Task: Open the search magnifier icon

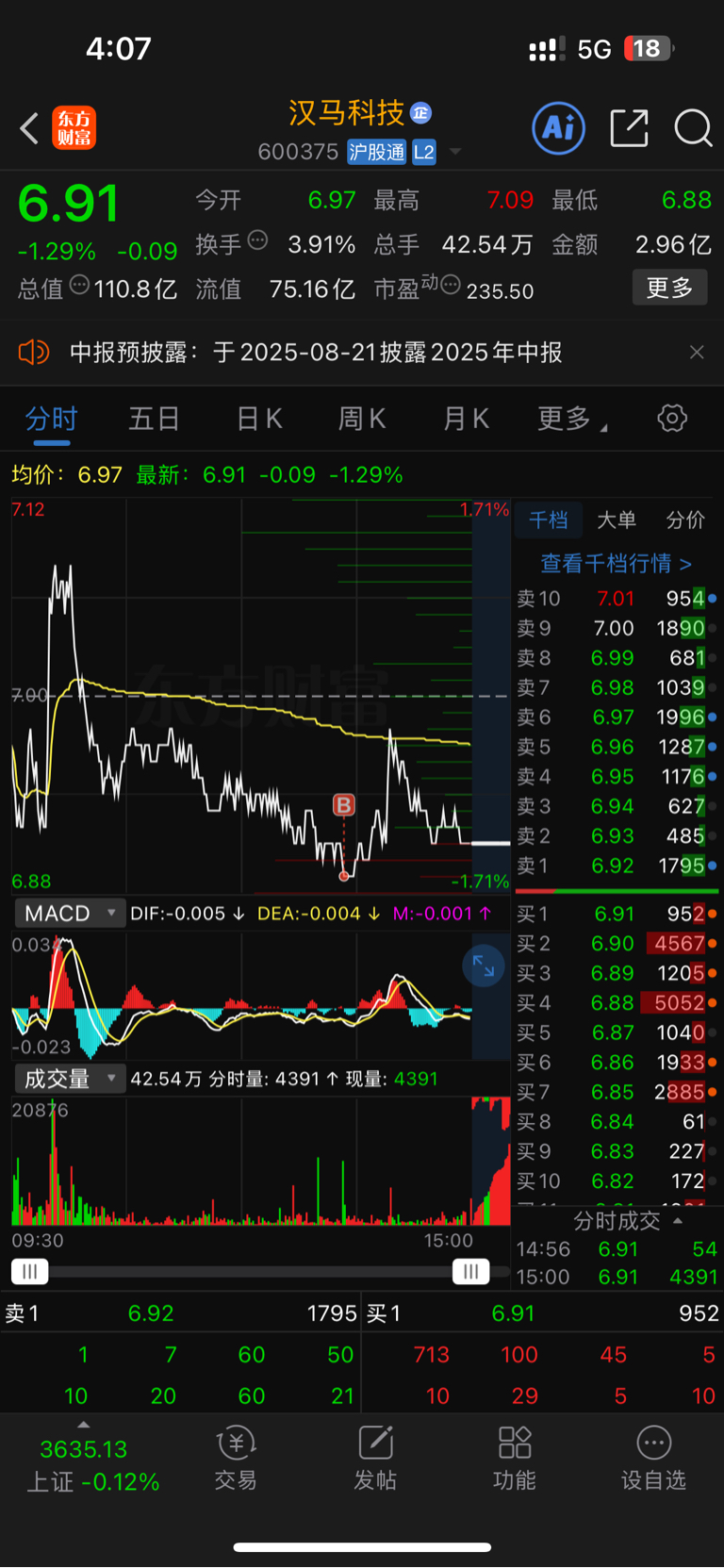Action: click(x=693, y=128)
